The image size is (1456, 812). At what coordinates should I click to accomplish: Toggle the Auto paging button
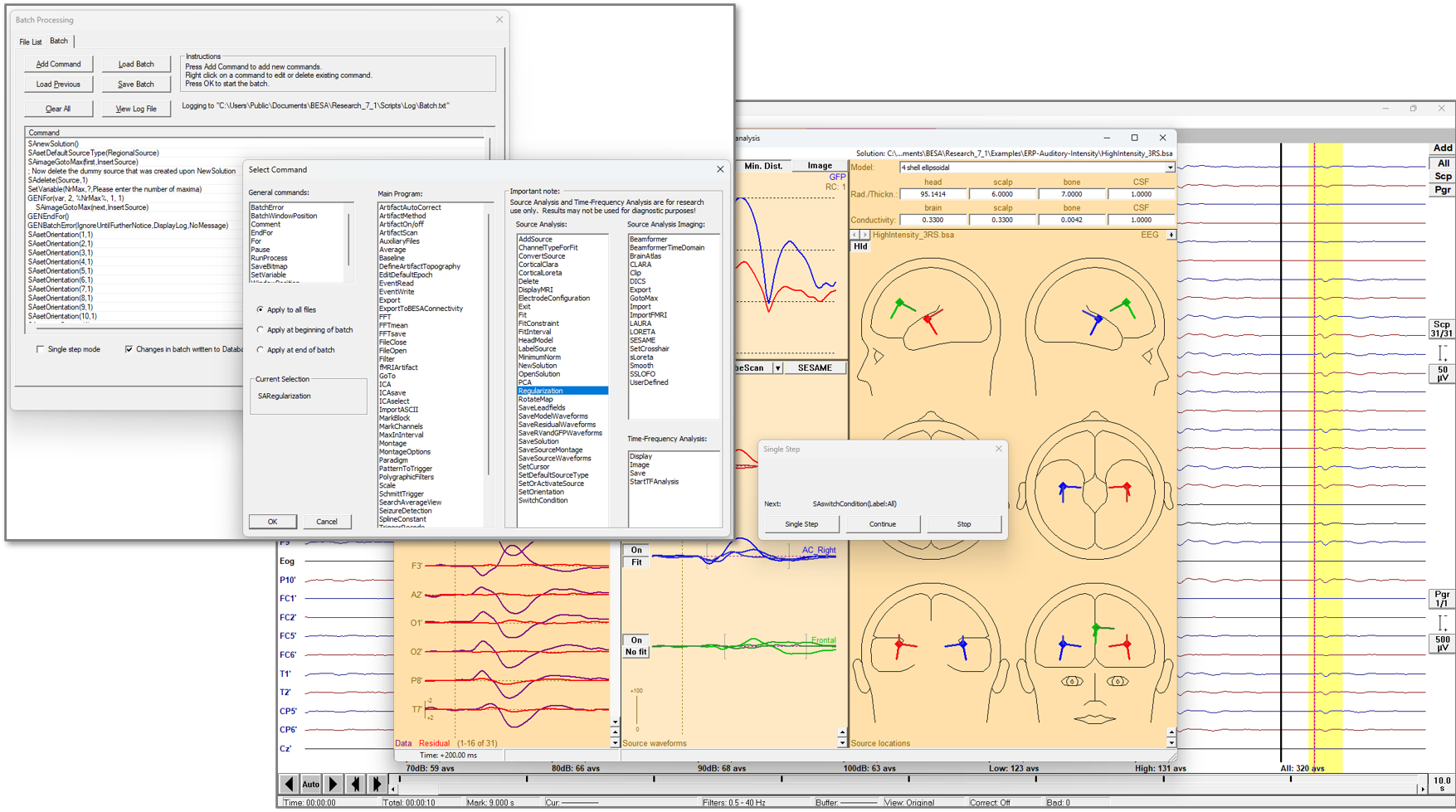click(x=310, y=784)
